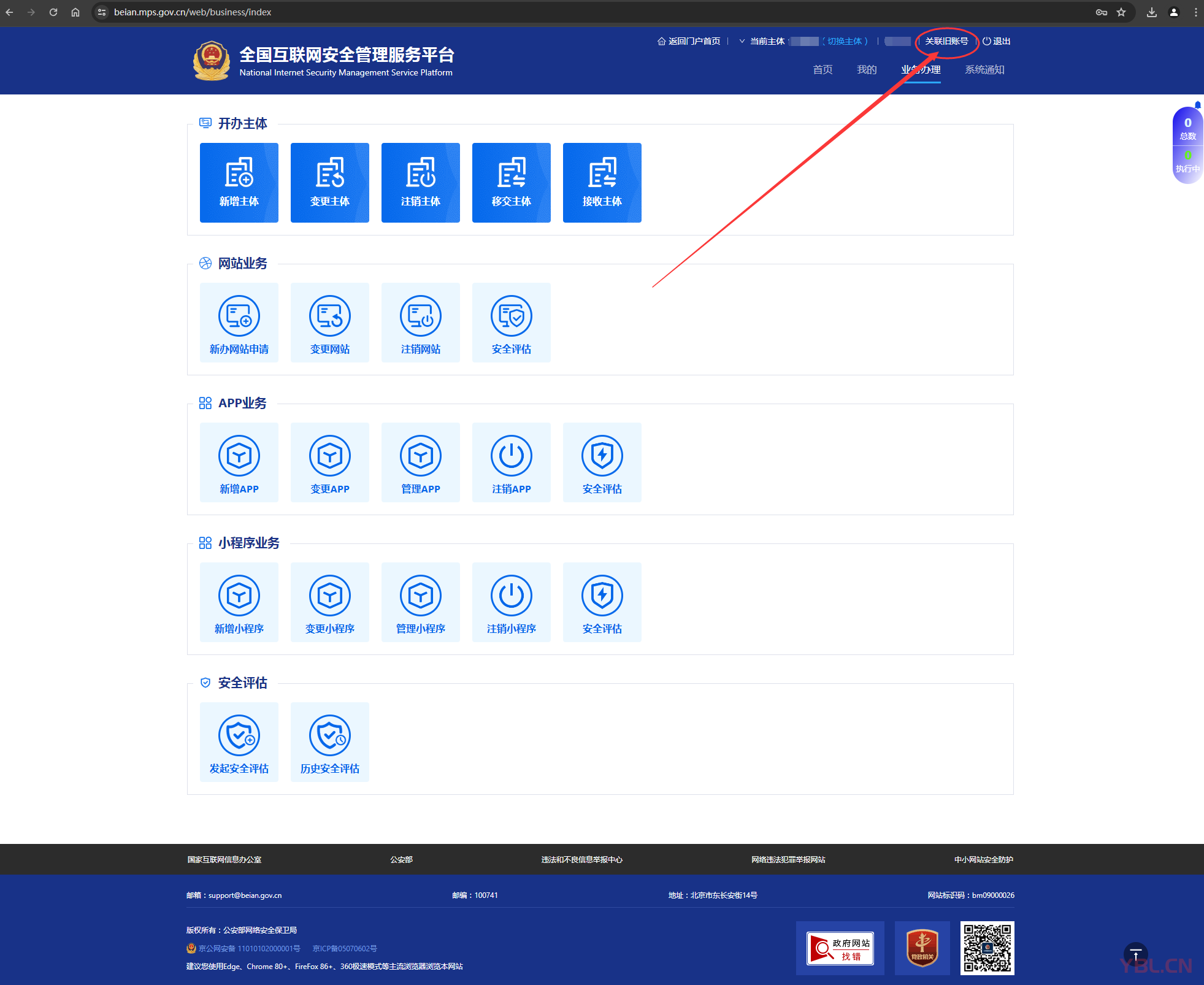This screenshot has height=985, width=1204.
Task: Click the 变更网站 icon
Action: (329, 316)
